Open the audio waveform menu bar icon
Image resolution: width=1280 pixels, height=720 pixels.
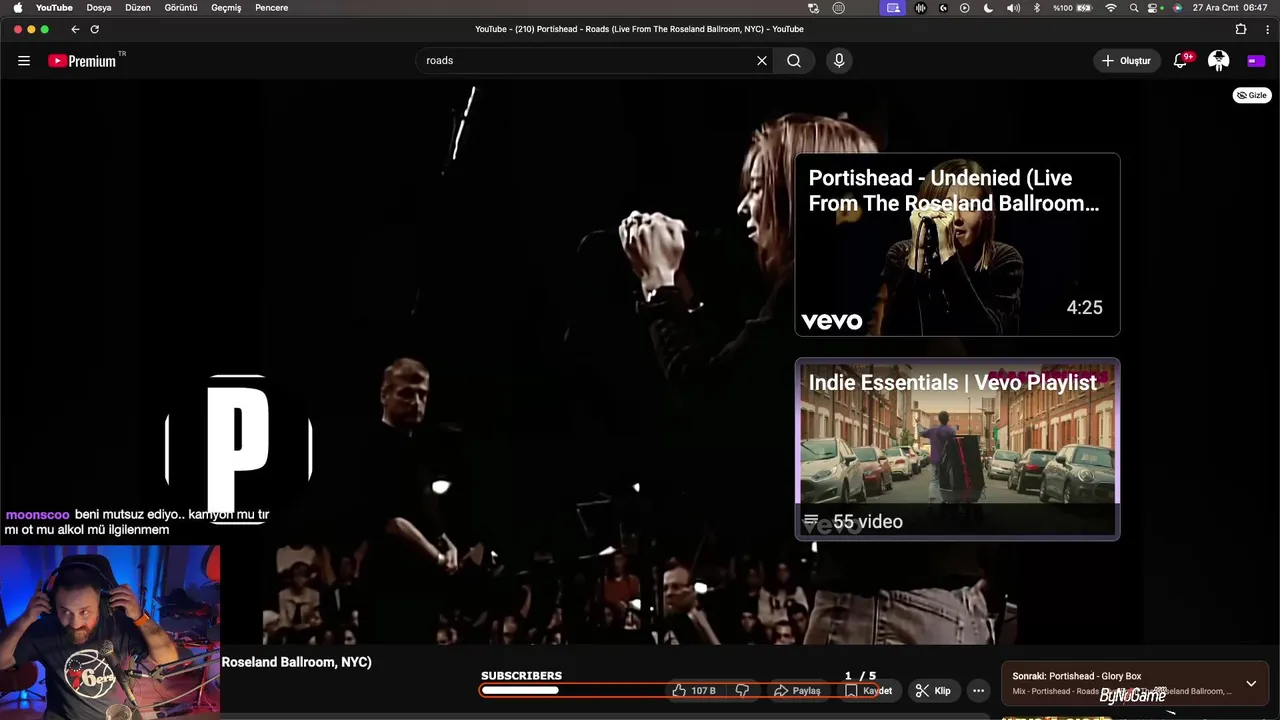point(920,8)
